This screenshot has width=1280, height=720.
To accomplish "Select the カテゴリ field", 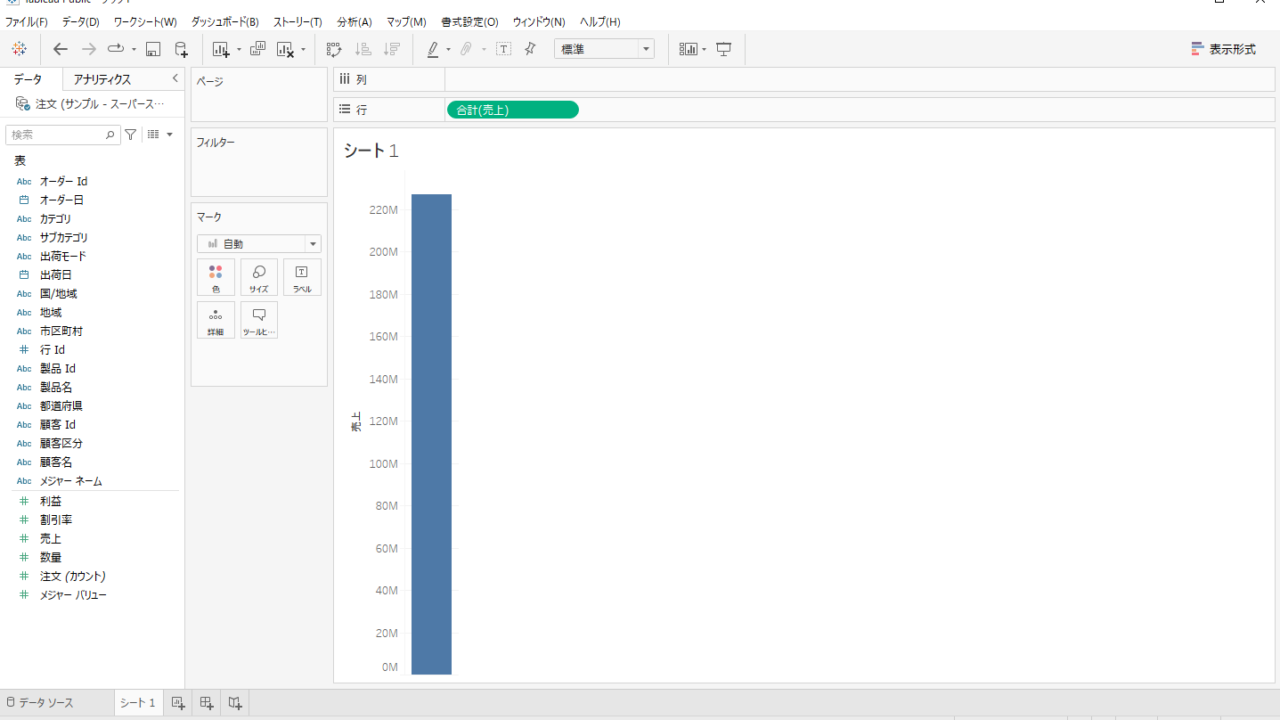I will [56, 219].
